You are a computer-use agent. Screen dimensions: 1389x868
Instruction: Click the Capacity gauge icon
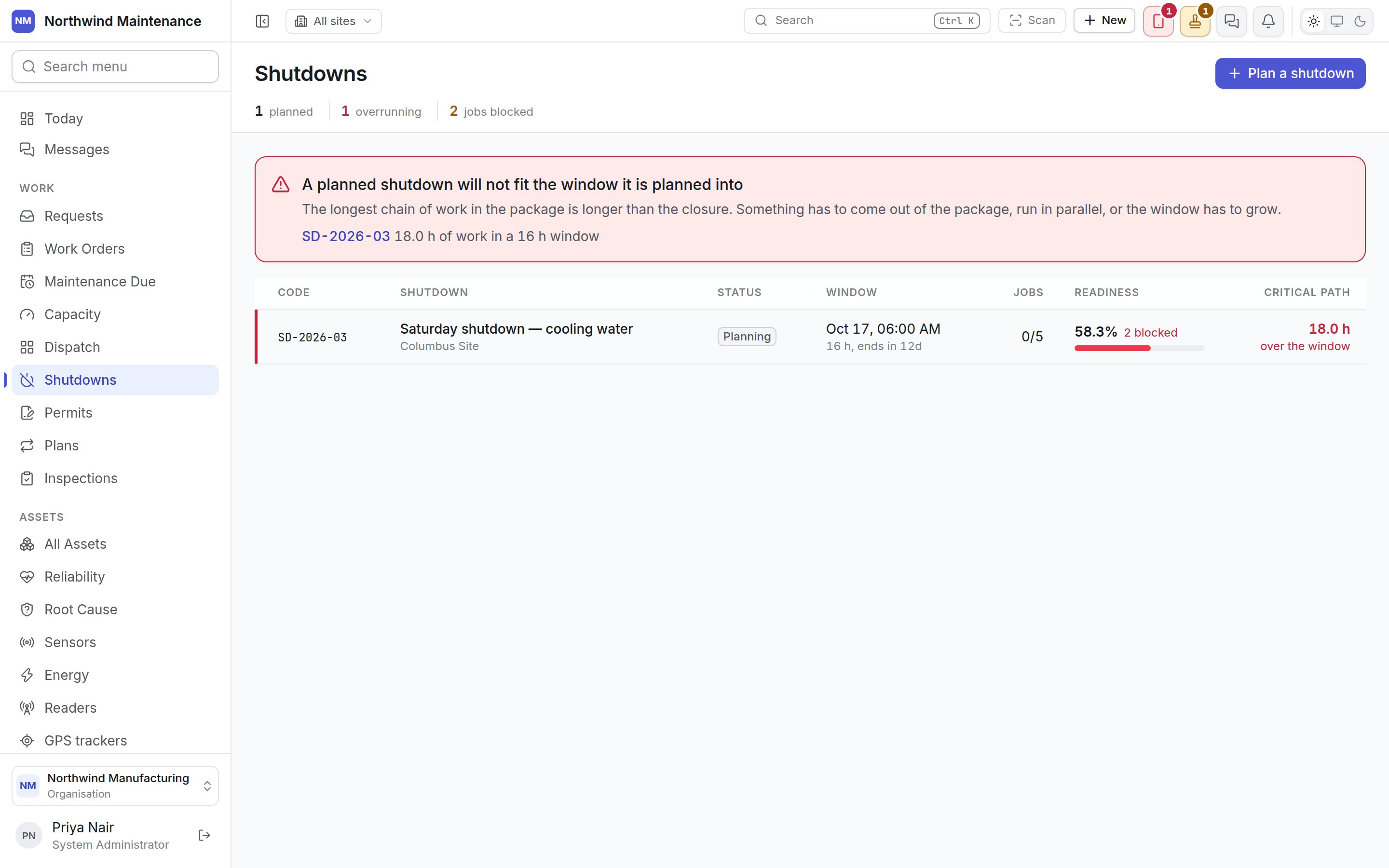click(x=27, y=314)
